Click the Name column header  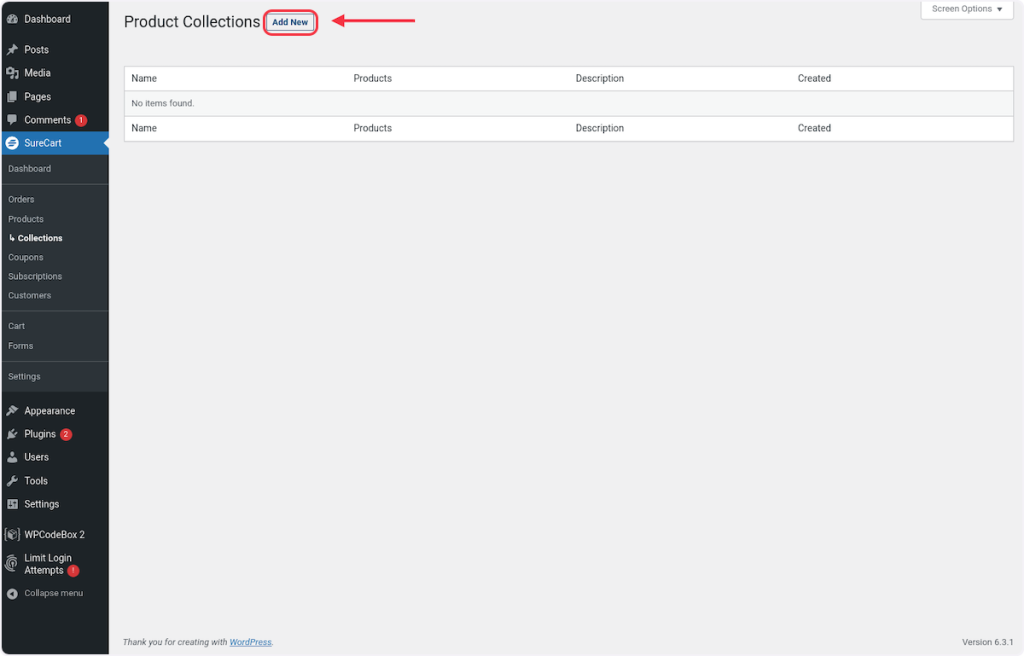click(x=144, y=78)
